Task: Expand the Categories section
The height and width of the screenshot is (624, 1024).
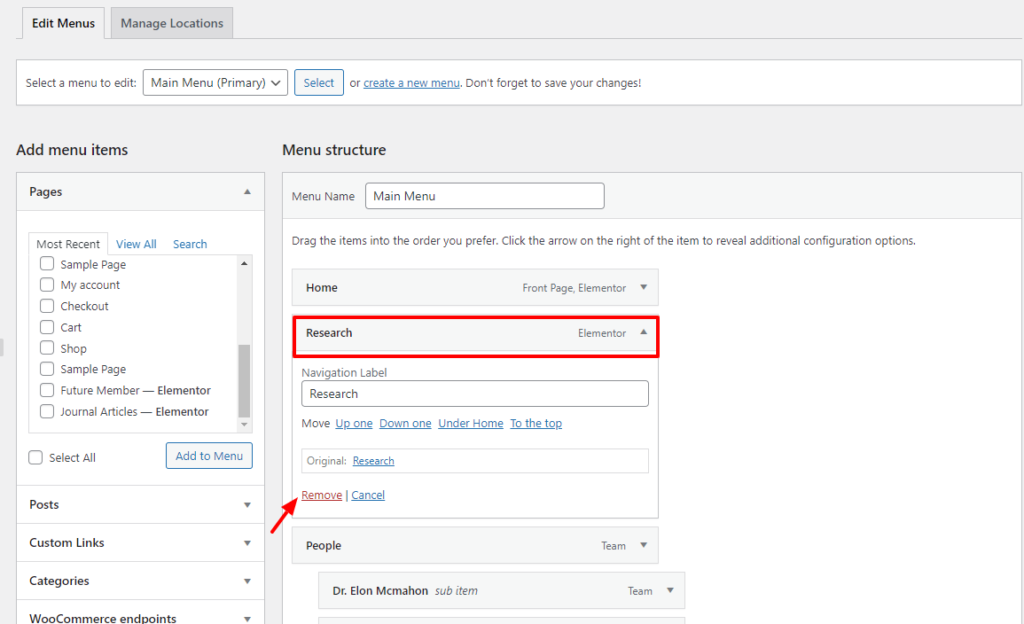Action: tap(247, 581)
